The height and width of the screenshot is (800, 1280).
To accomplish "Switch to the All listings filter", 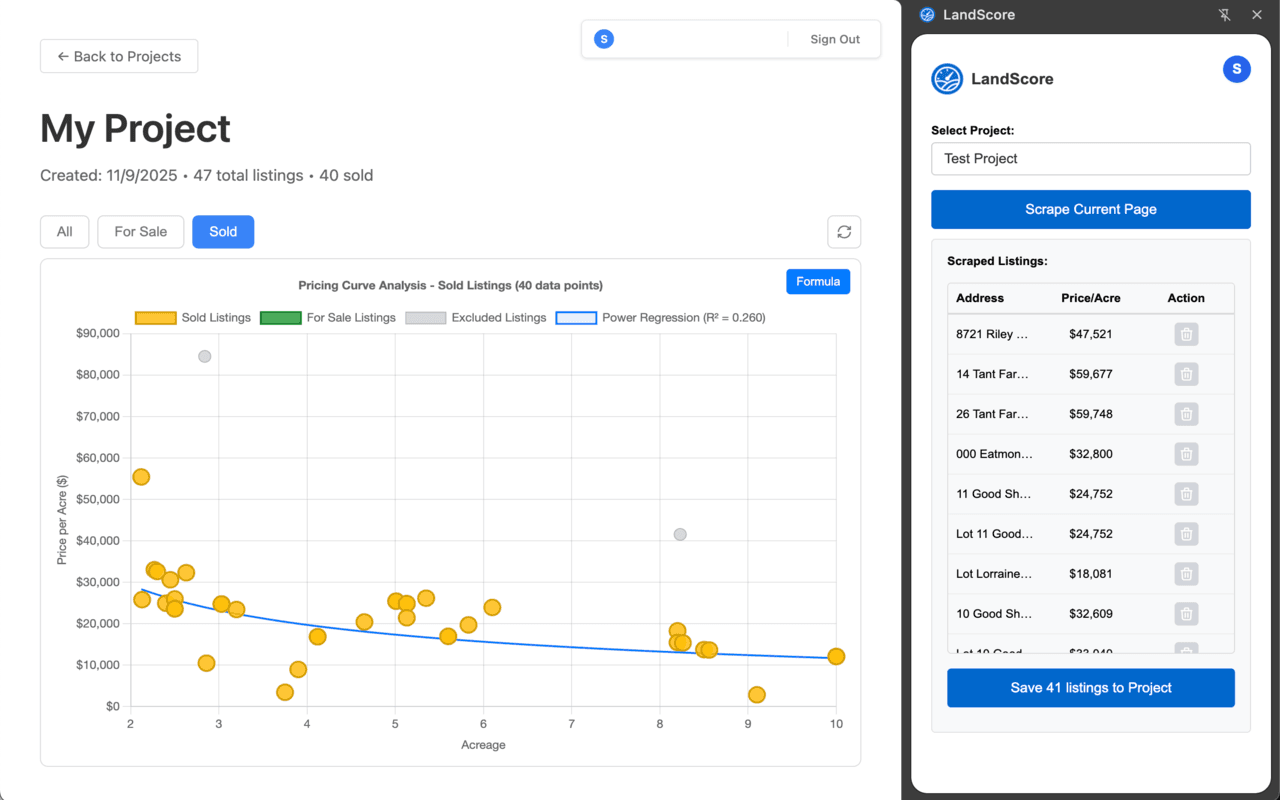I will click(65, 232).
